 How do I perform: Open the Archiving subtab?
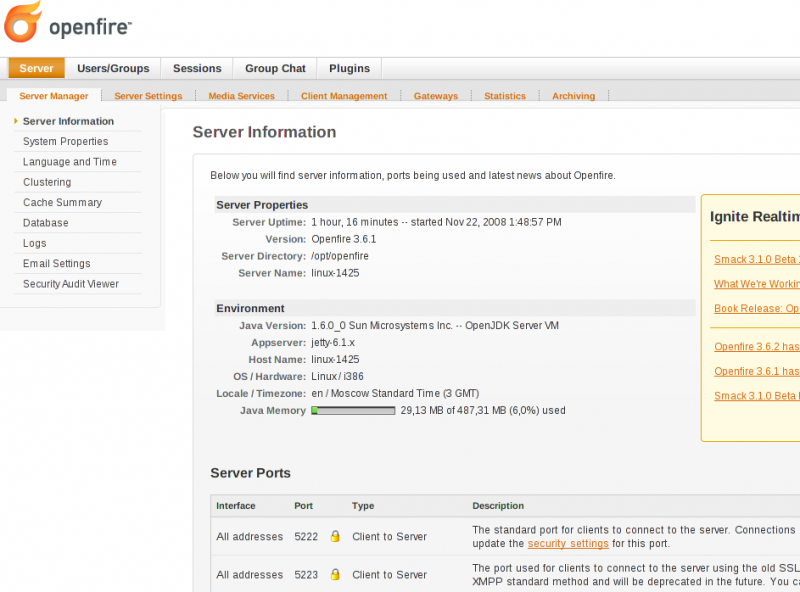(573, 96)
